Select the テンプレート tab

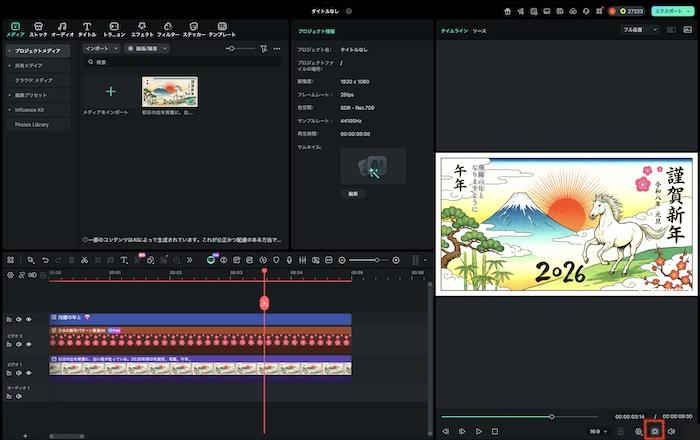pyautogui.click(x=222, y=28)
